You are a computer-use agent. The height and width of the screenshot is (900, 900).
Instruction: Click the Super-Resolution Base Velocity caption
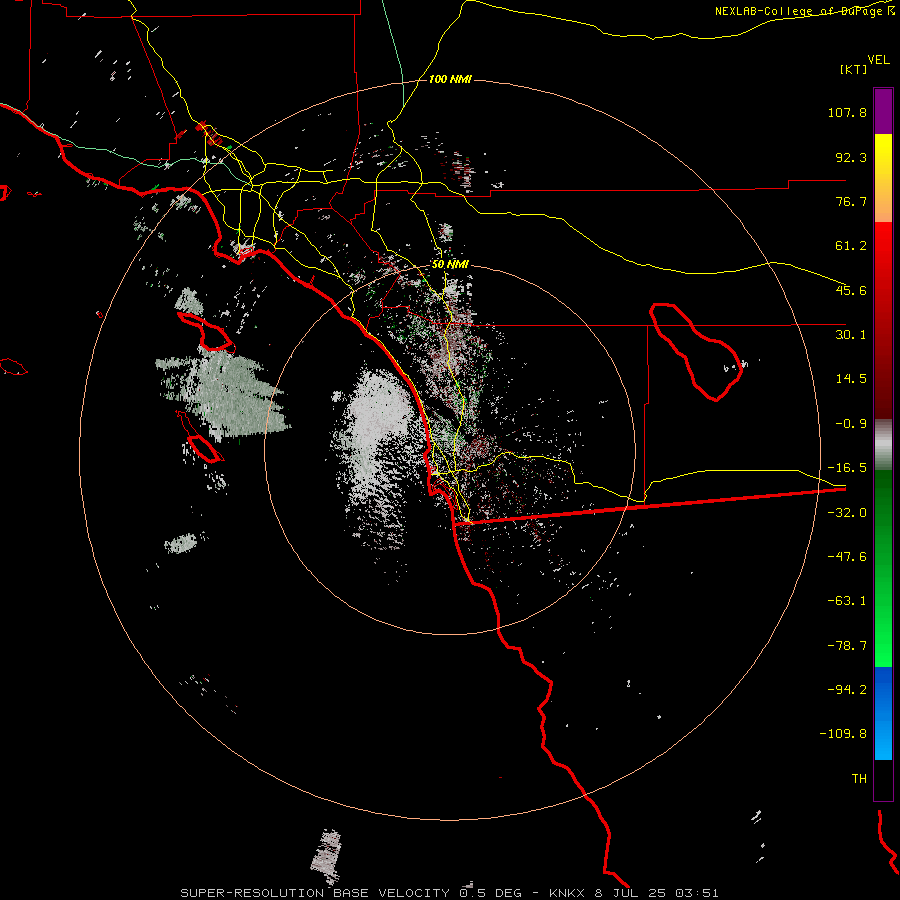coord(449,893)
